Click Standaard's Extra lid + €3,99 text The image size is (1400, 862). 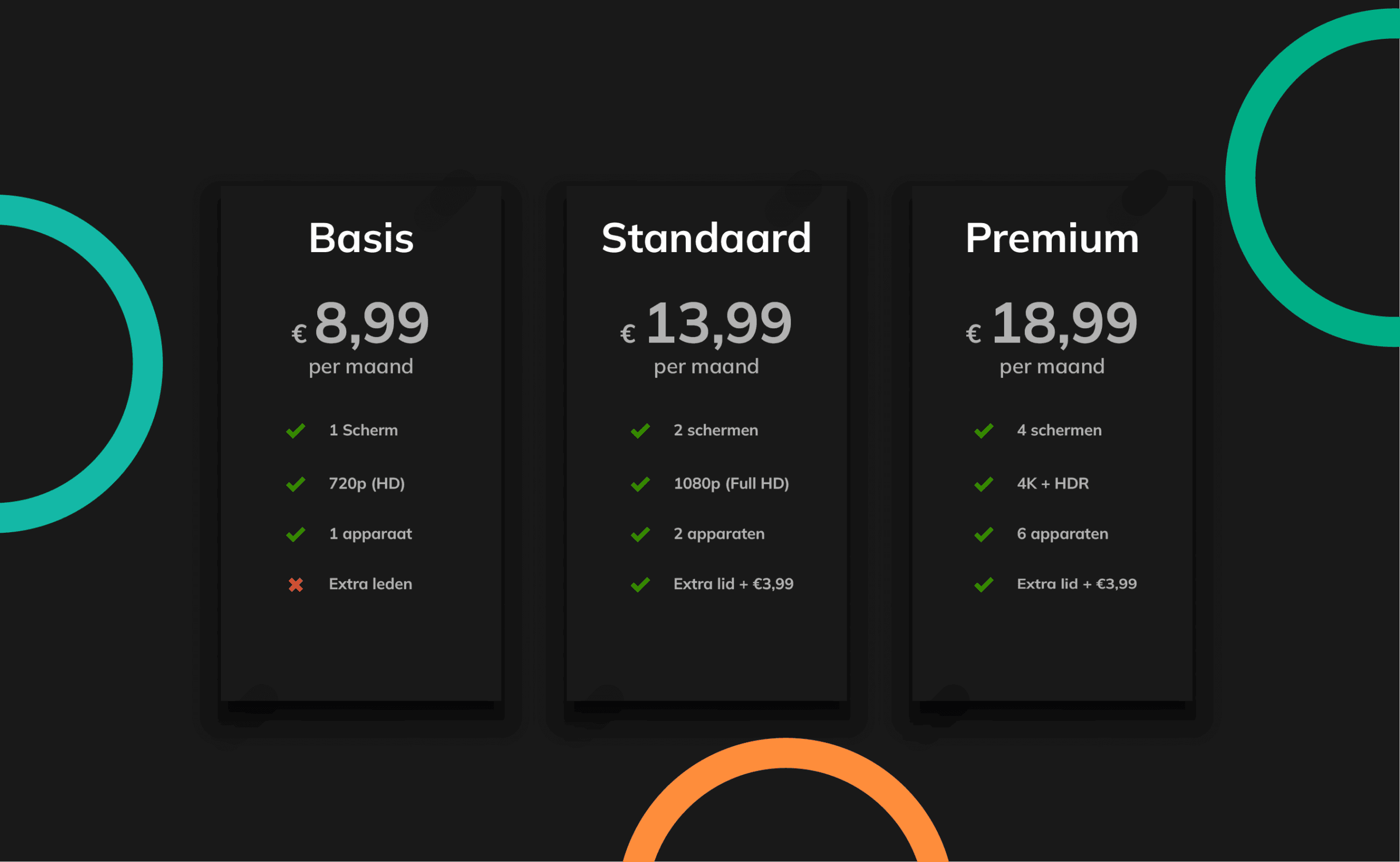click(733, 584)
